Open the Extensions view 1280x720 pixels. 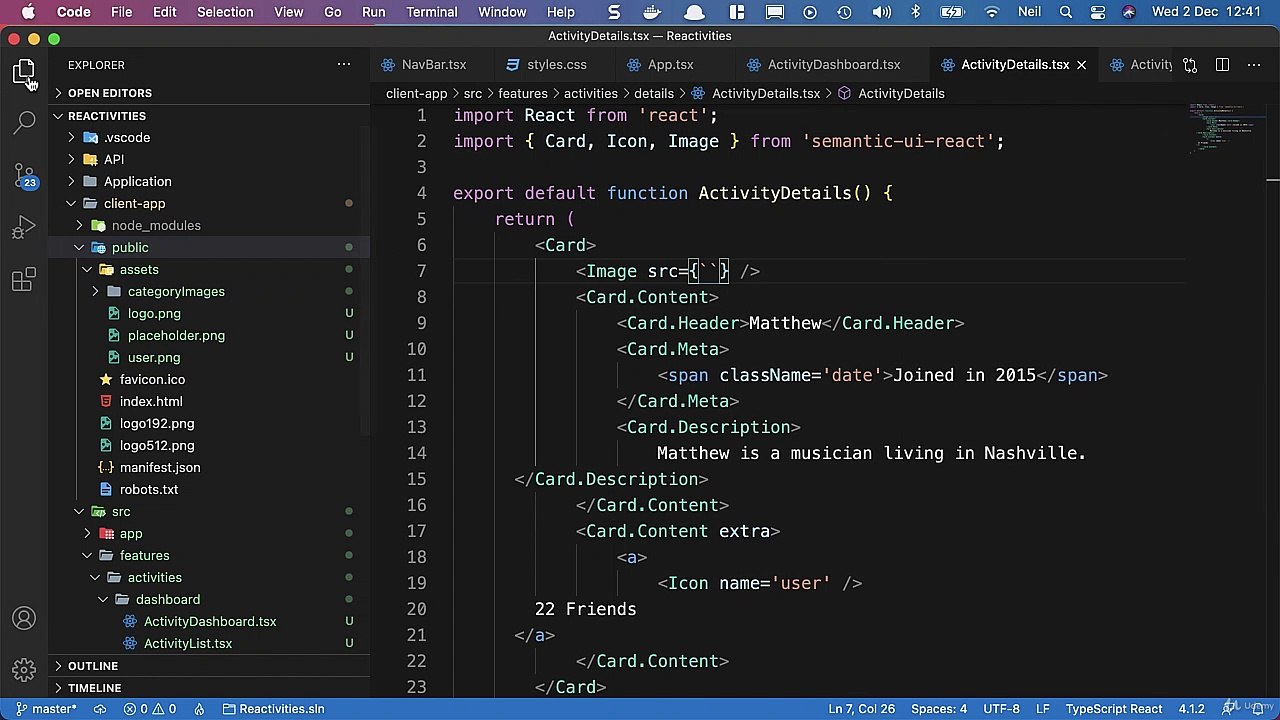coord(24,281)
